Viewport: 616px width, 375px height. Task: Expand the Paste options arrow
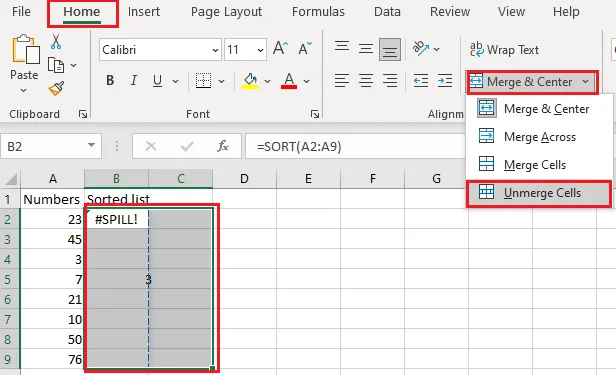pyautogui.click(x=24, y=91)
